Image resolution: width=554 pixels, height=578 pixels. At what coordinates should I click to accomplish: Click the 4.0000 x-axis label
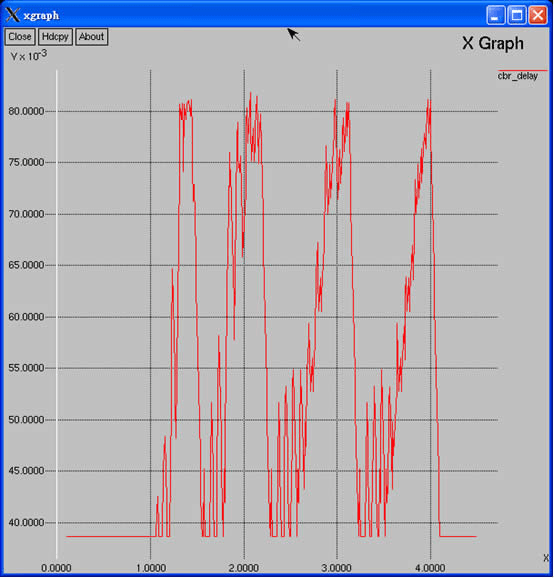[430, 568]
